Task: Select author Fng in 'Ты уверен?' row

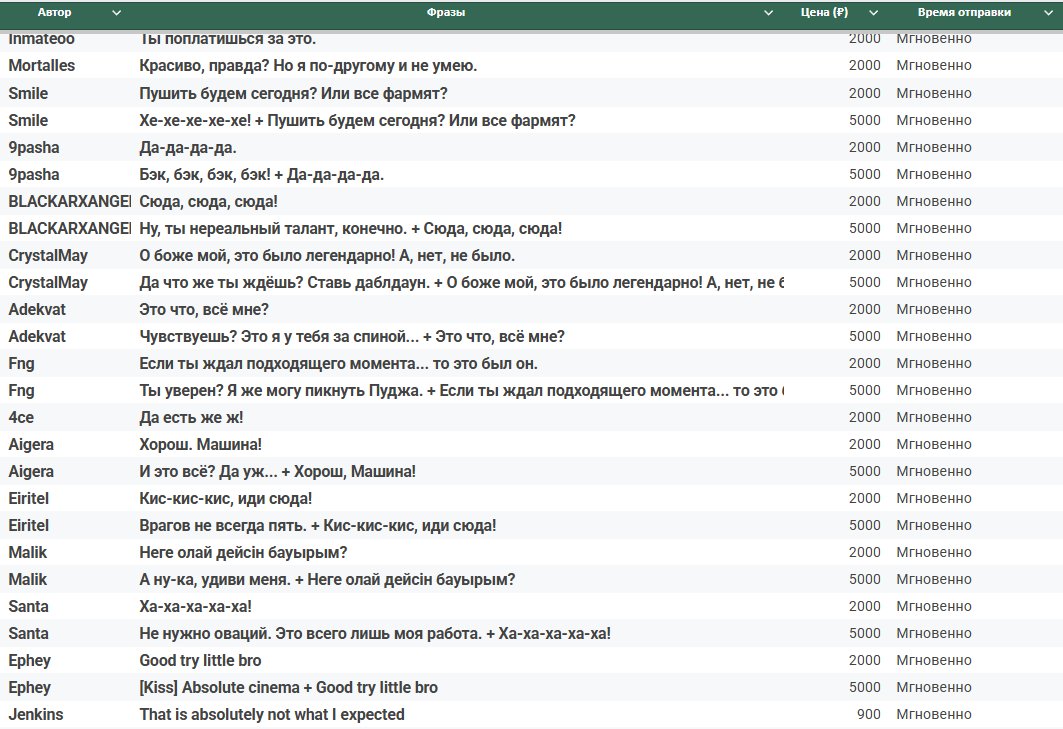Action: pyautogui.click(x=21, y=391)
